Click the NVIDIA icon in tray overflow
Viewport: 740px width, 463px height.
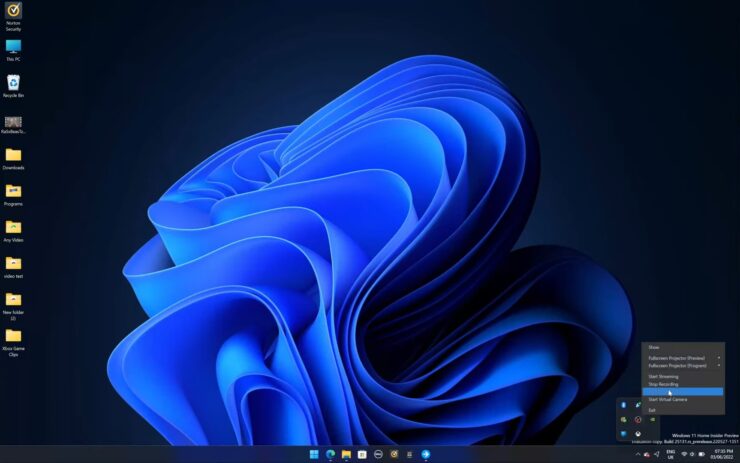pyautogui.click(x=652, y=420)
